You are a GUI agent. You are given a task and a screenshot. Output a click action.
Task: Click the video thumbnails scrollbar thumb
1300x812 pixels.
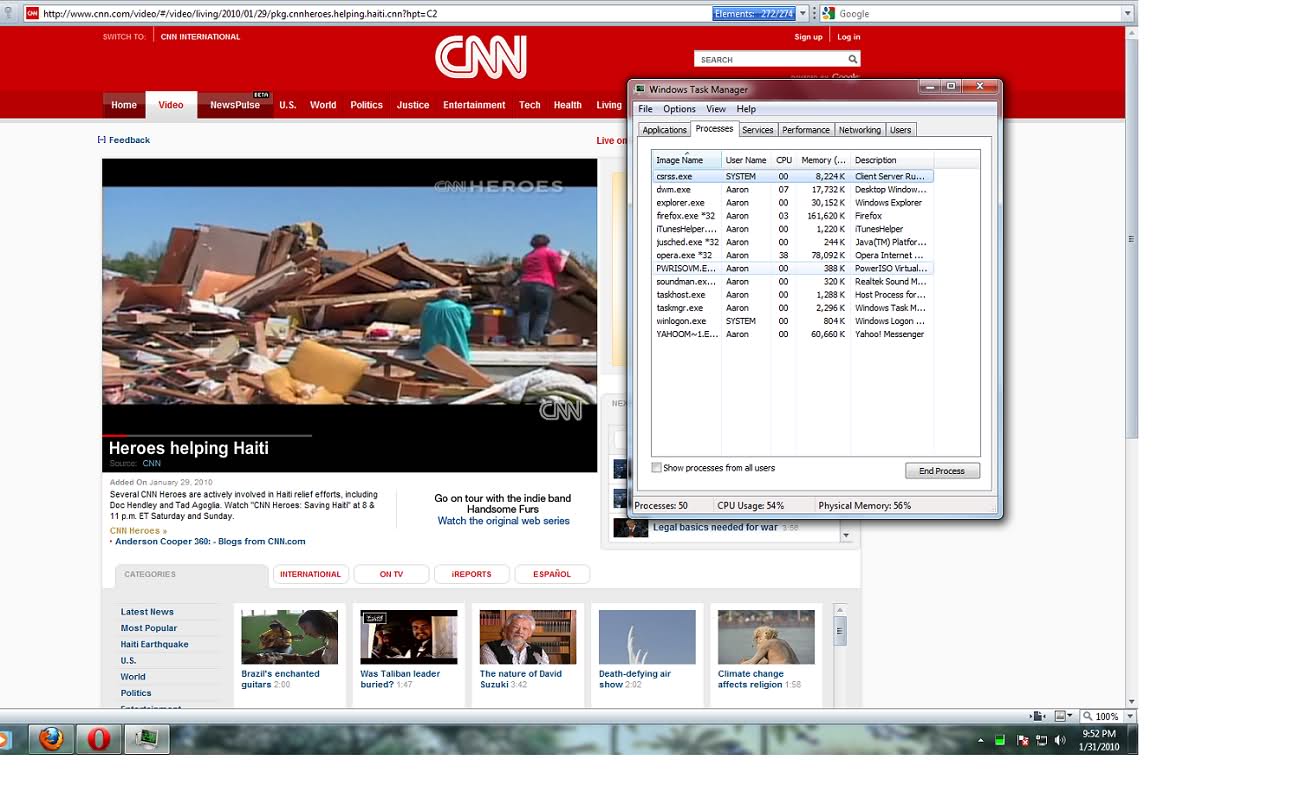(841, 631)
